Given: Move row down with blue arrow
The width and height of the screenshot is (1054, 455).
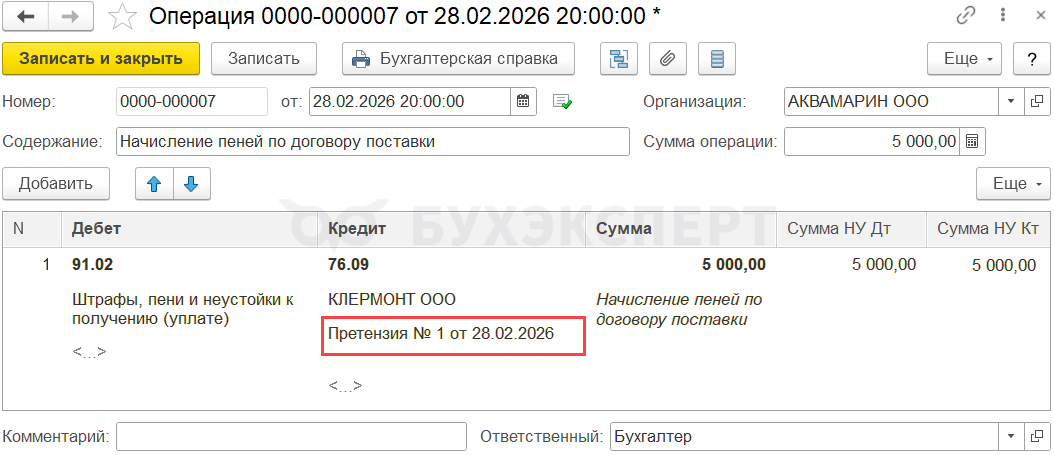Looking at the screenshot, I should pos(191,184).
